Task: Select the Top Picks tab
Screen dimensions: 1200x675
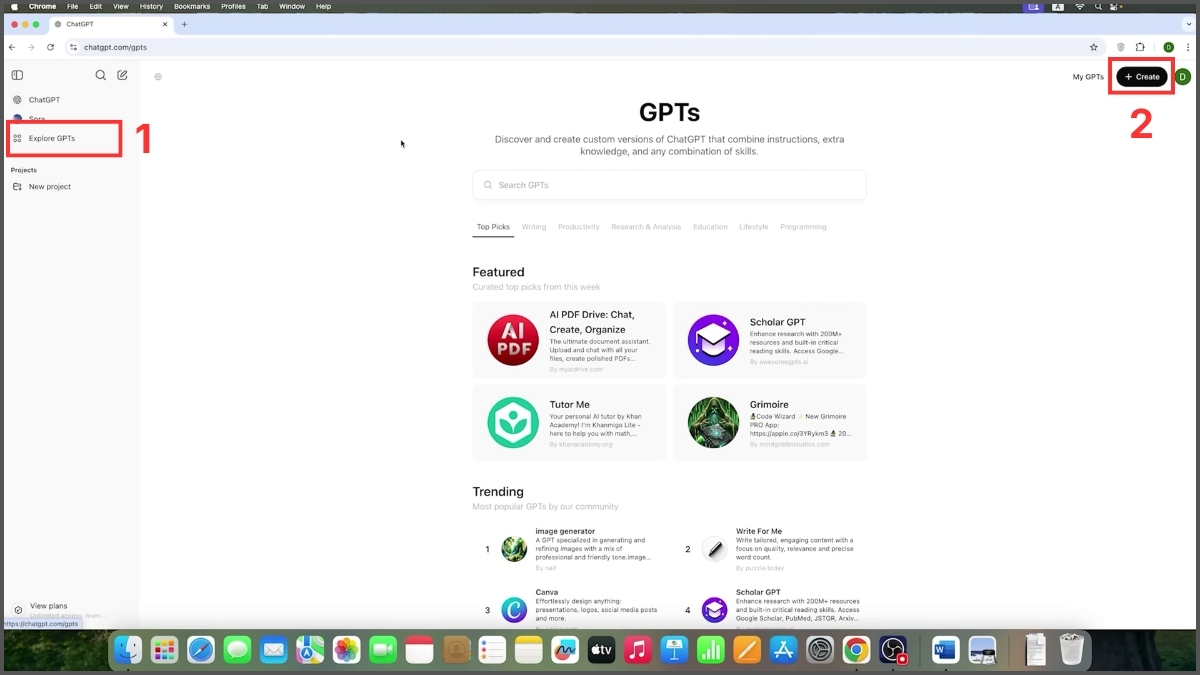Action: click(493, 227)
